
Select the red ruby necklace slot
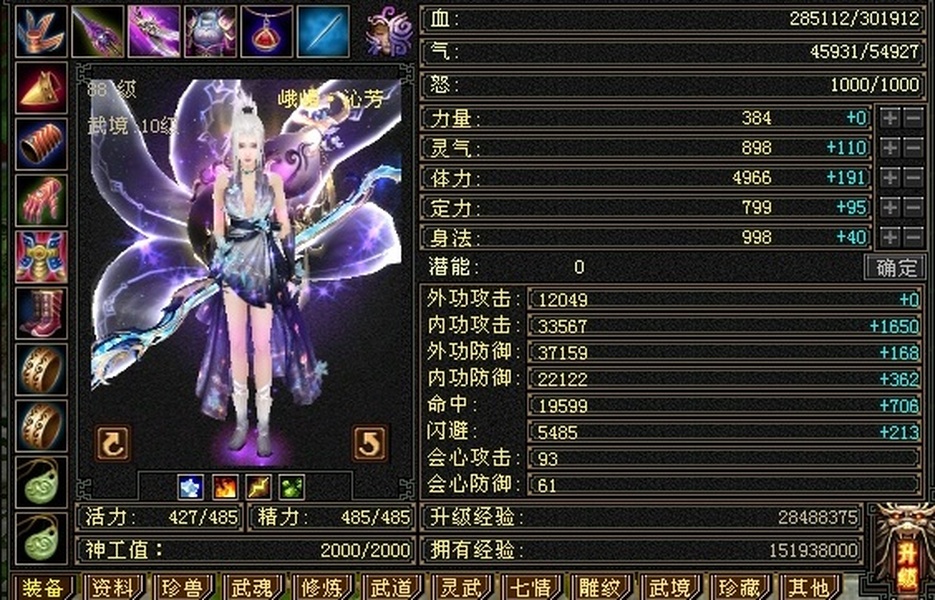coord(267,31)
